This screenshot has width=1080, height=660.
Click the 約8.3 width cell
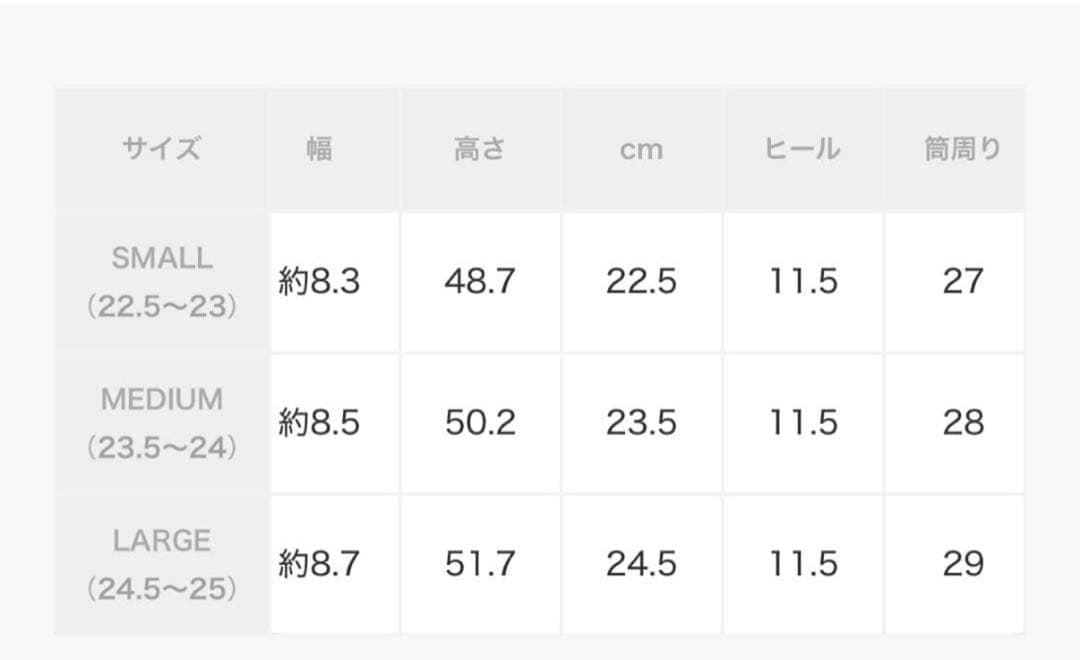pyautogui.click(x=319, y=282)
